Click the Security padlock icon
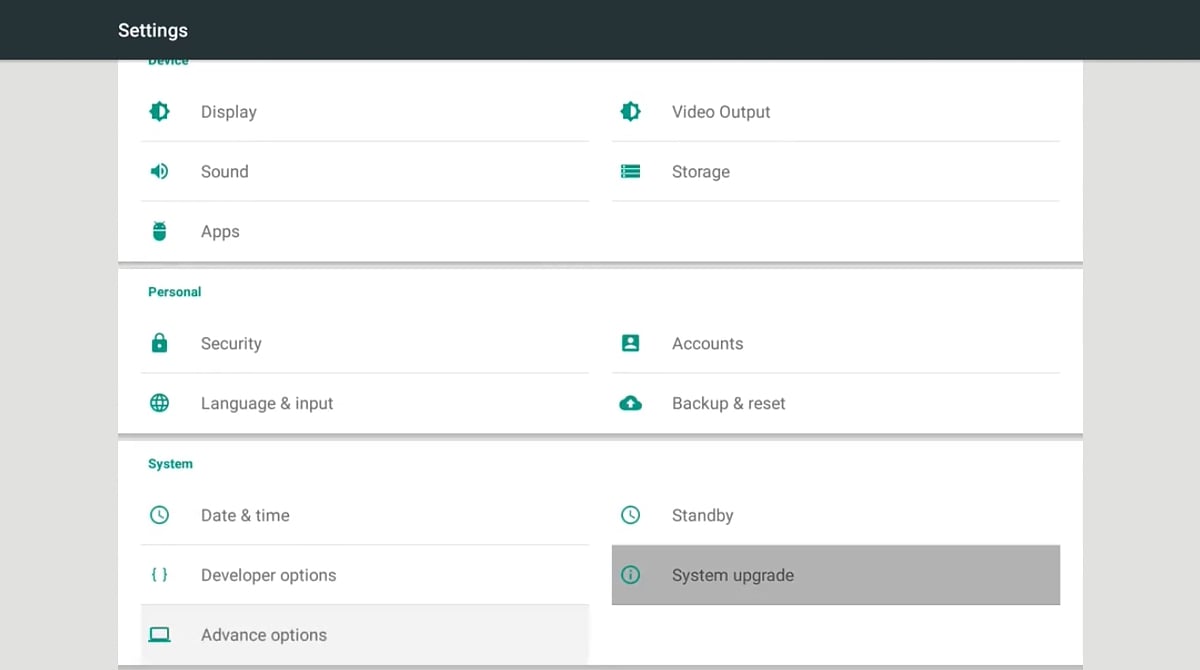The width and height of the screenshot is (1200, 670). (159, 344)
